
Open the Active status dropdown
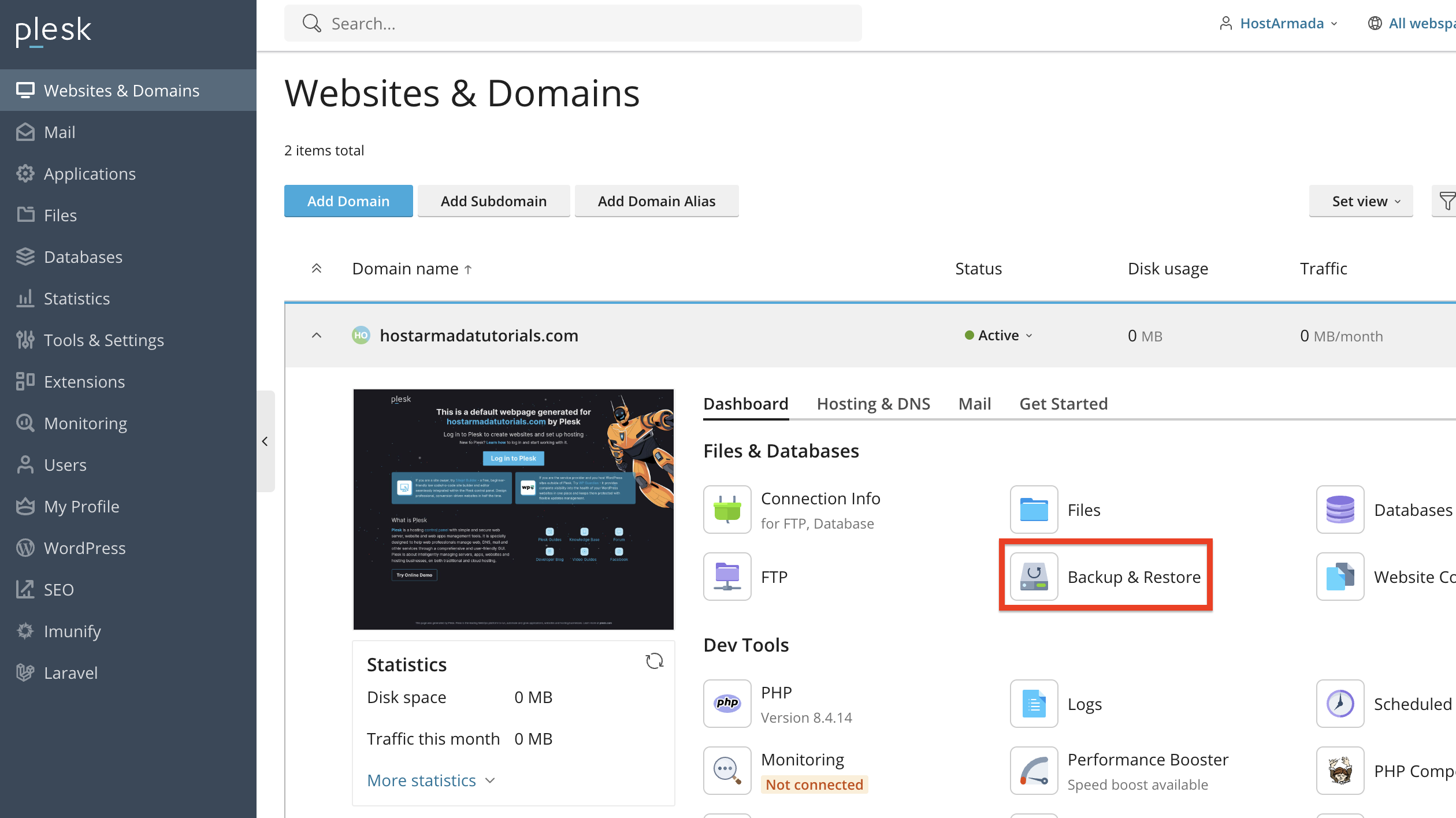(x=998, y=336)
